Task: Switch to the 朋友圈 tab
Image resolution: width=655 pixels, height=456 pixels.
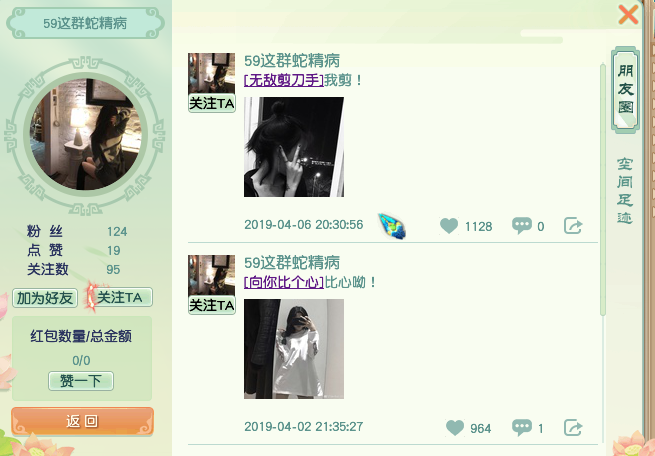Action: click(x=625, y=89)
